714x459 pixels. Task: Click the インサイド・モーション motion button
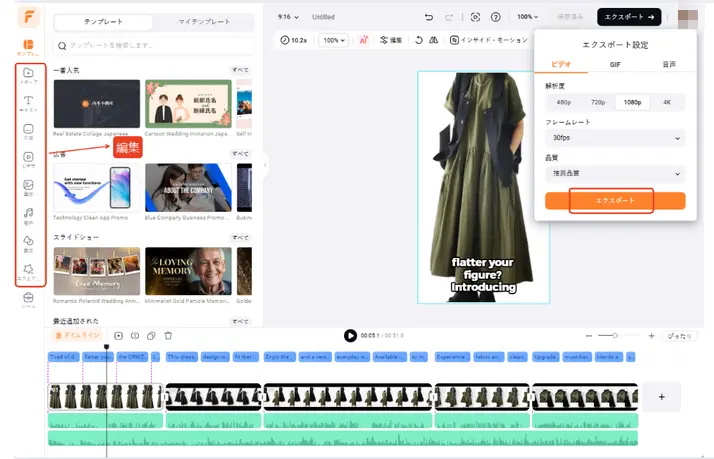[x=488, y=40]
